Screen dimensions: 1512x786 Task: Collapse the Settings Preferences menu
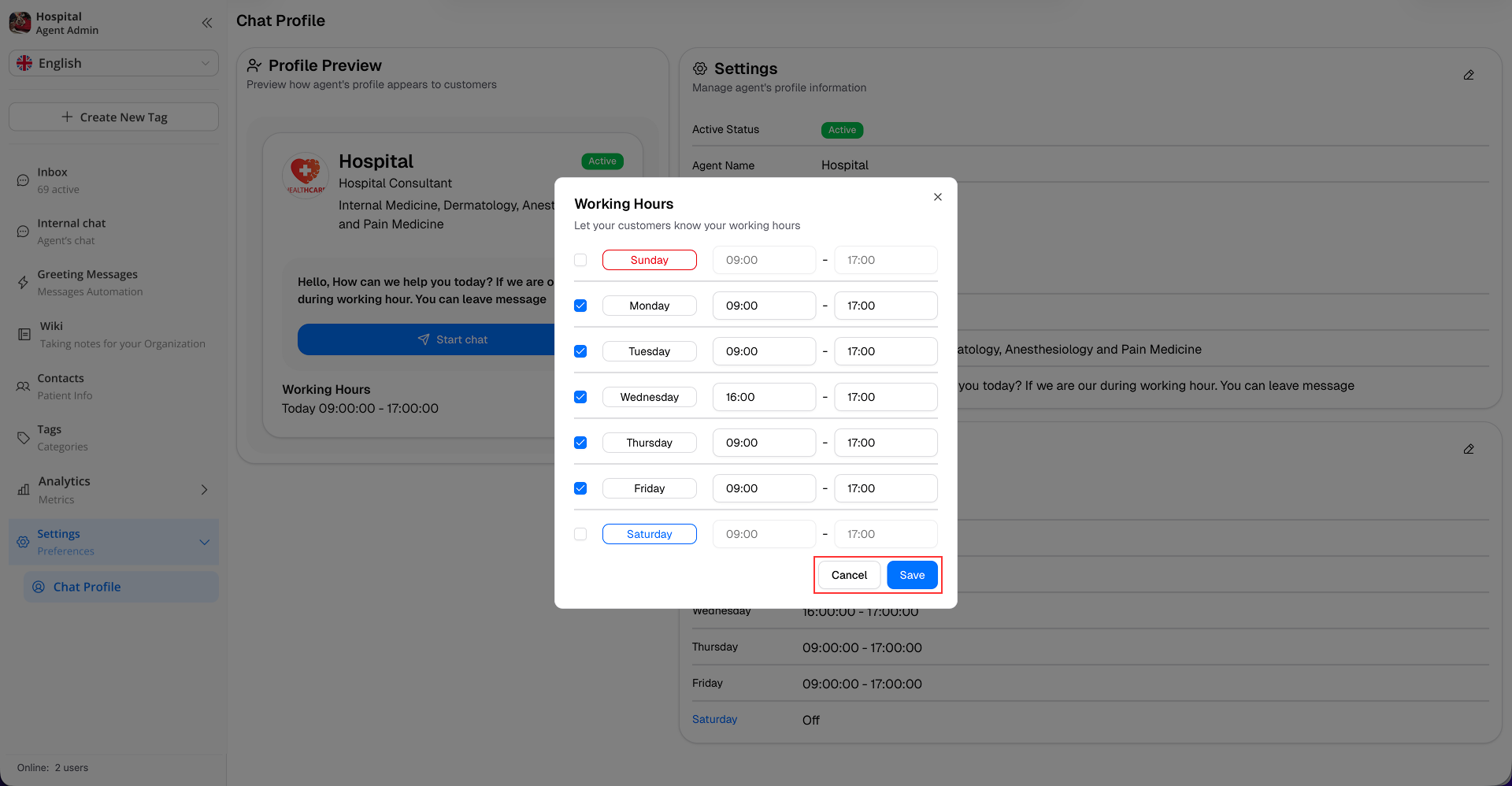point(204,542)
